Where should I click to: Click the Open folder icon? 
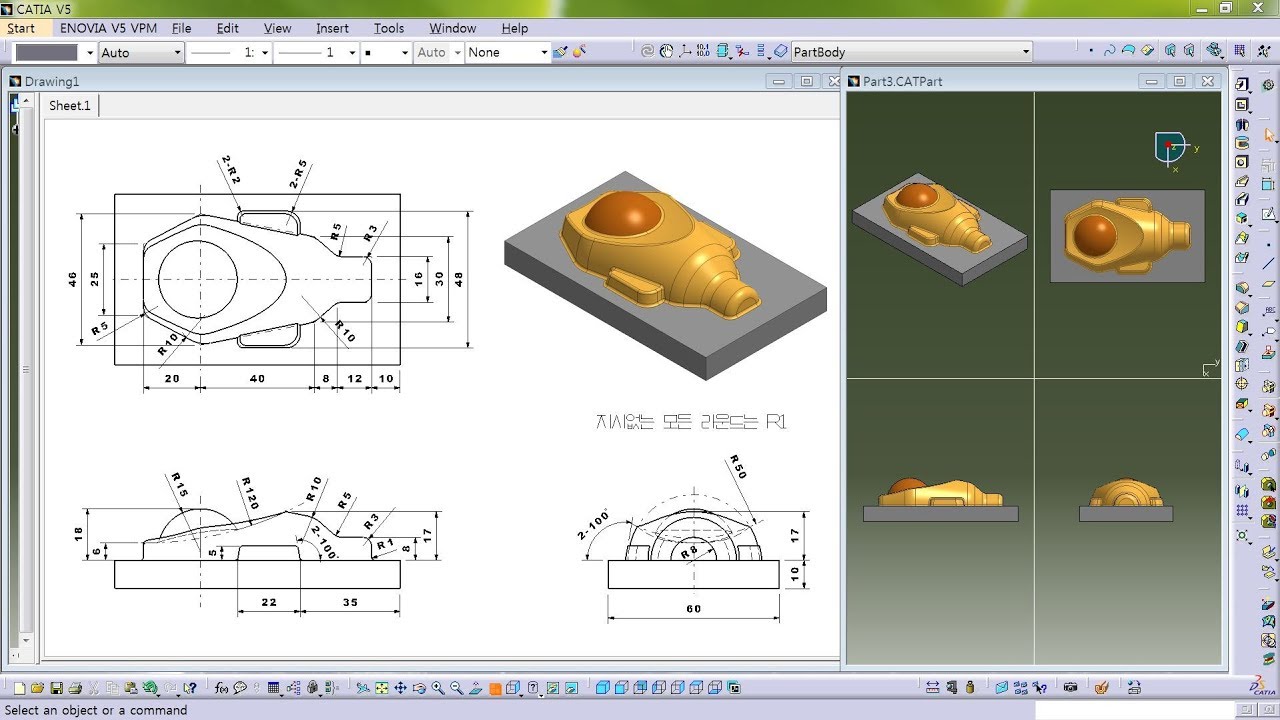tap(37, 688)
